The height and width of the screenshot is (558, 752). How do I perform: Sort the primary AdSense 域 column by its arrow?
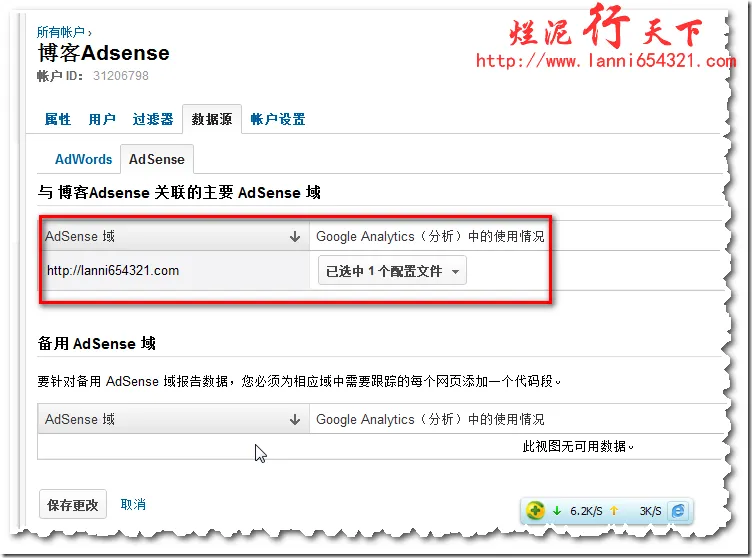click(295, 237)
